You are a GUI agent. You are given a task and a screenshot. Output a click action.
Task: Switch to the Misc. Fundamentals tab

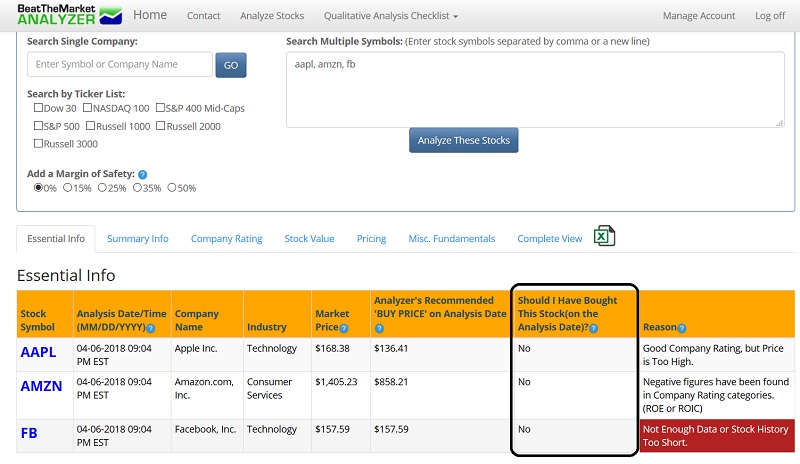pyautogui.click(x=452, y=238)
